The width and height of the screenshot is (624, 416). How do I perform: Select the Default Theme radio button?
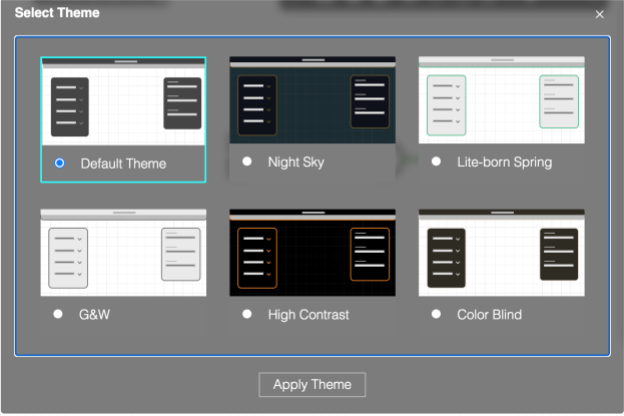click(x=60, y=163)
